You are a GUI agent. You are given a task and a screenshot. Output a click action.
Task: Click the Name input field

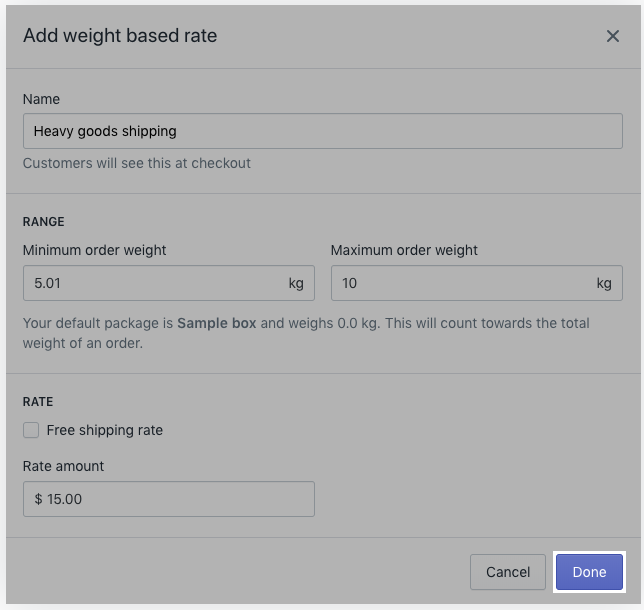(323, 131)
